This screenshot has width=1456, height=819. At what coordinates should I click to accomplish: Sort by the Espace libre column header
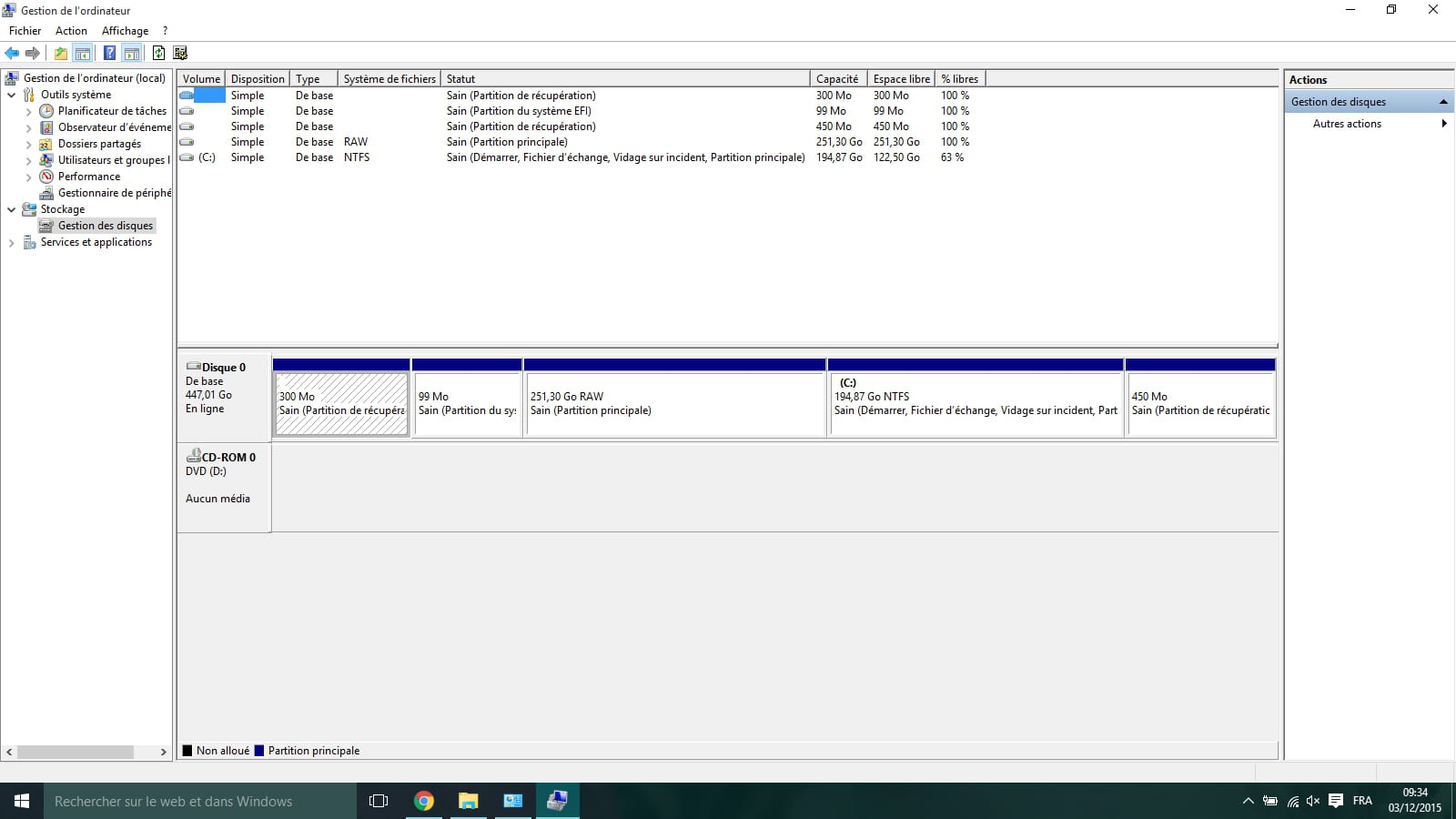[x=901, y=79]
